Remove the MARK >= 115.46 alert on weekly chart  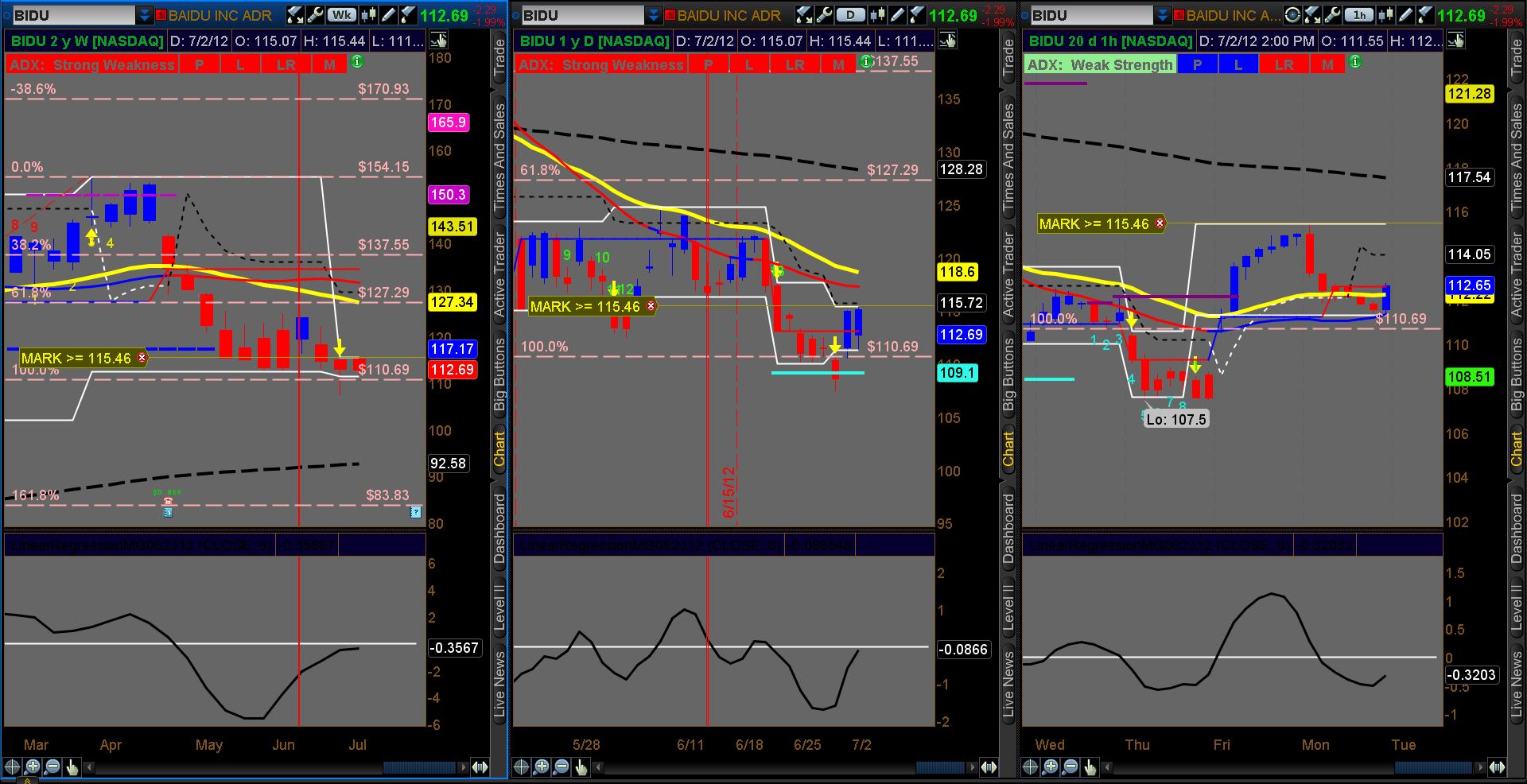click(x=142, y=358)
